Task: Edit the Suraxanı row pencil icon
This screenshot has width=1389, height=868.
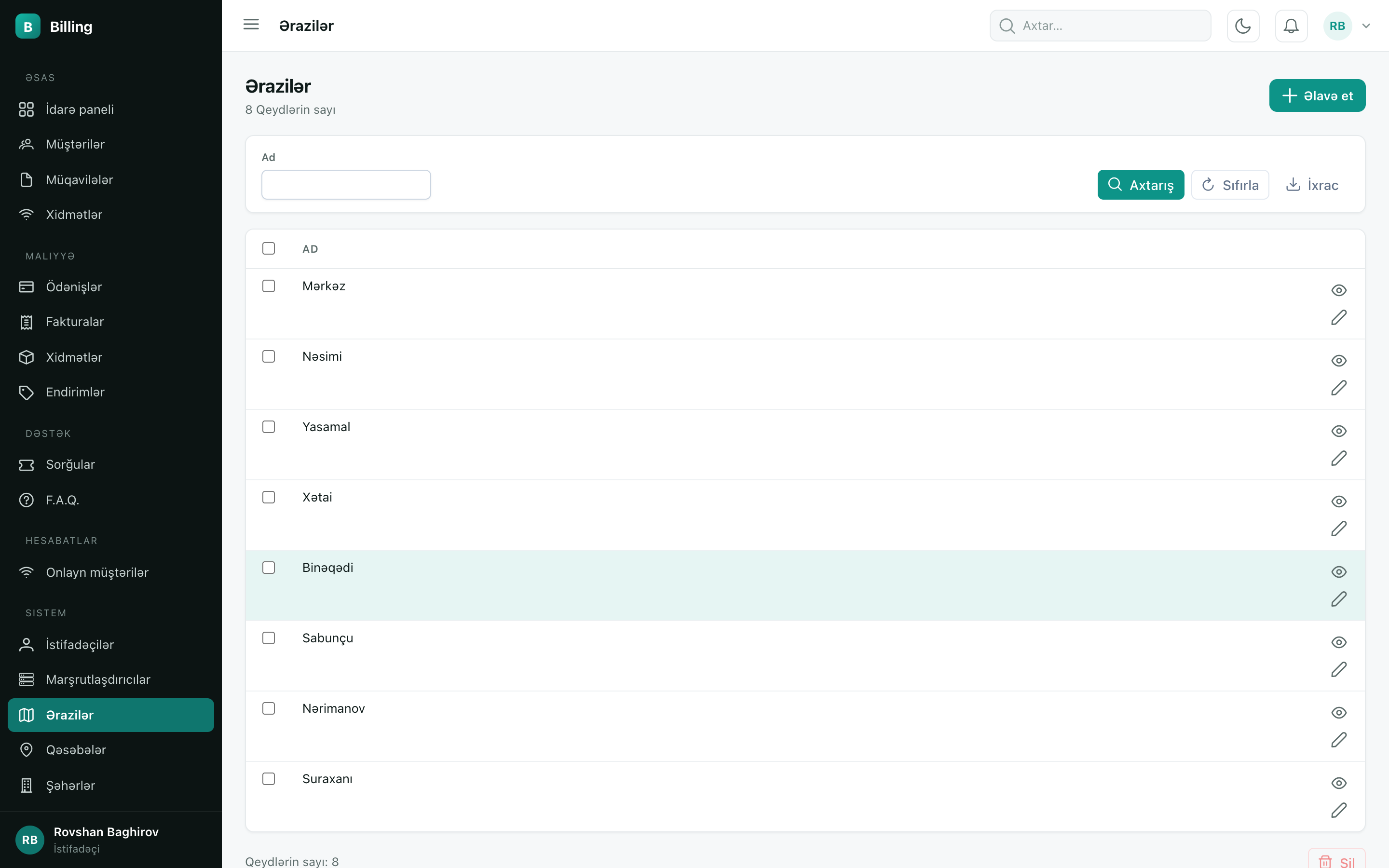Action: [x=1338, y=811]
